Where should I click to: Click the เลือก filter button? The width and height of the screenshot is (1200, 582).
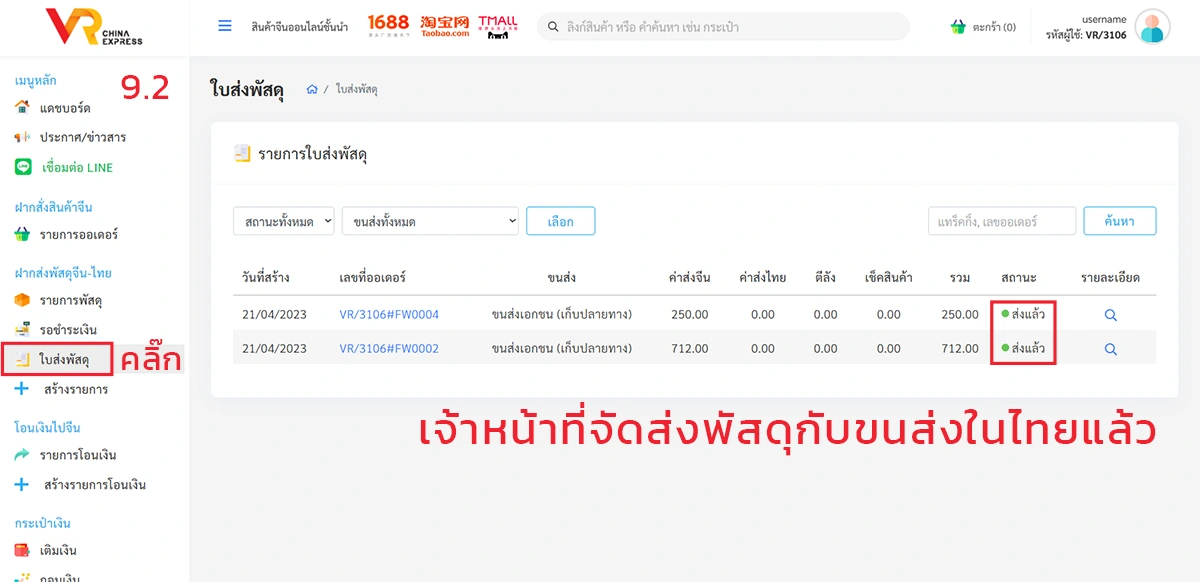(561, 221)
